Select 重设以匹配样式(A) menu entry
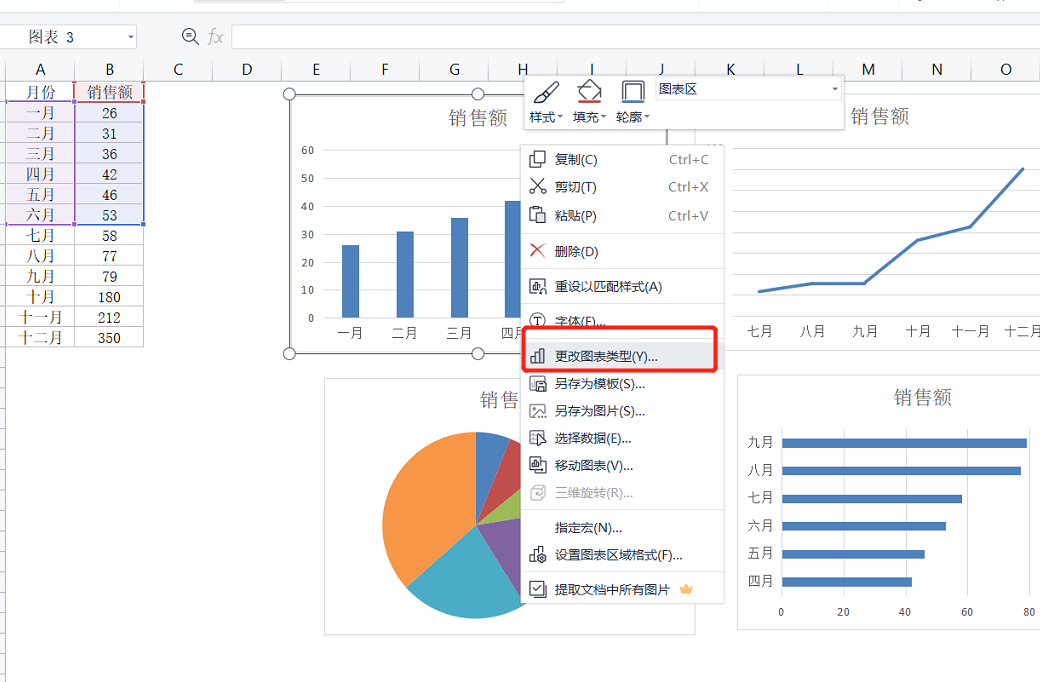The image size is (1040, 682). pos(622,287)
